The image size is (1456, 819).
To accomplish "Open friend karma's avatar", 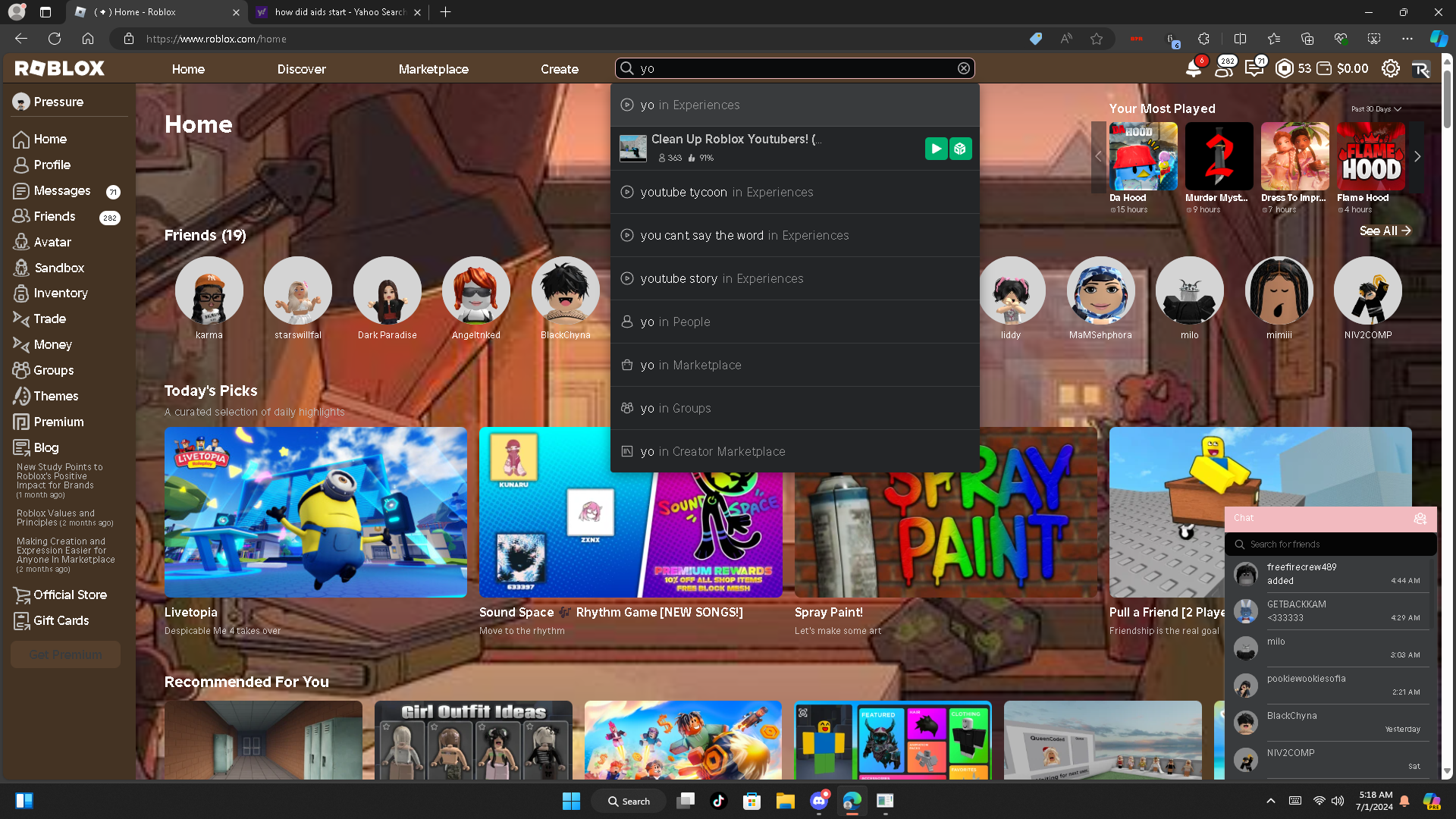I will [x=209, y=290].
